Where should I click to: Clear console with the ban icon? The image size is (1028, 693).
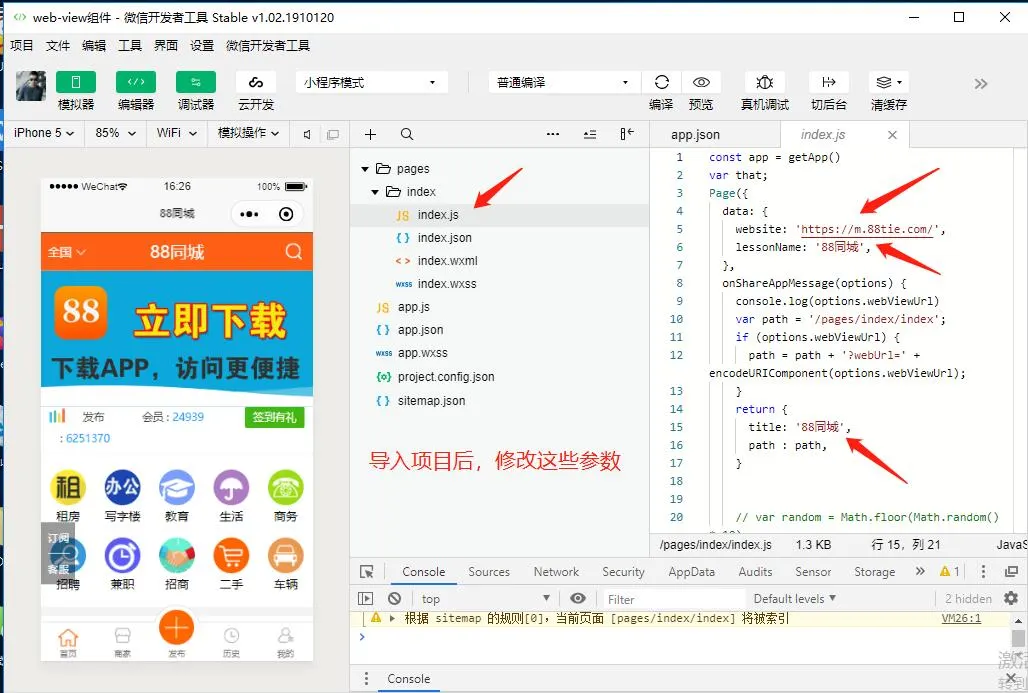click(x=394, y=599)
